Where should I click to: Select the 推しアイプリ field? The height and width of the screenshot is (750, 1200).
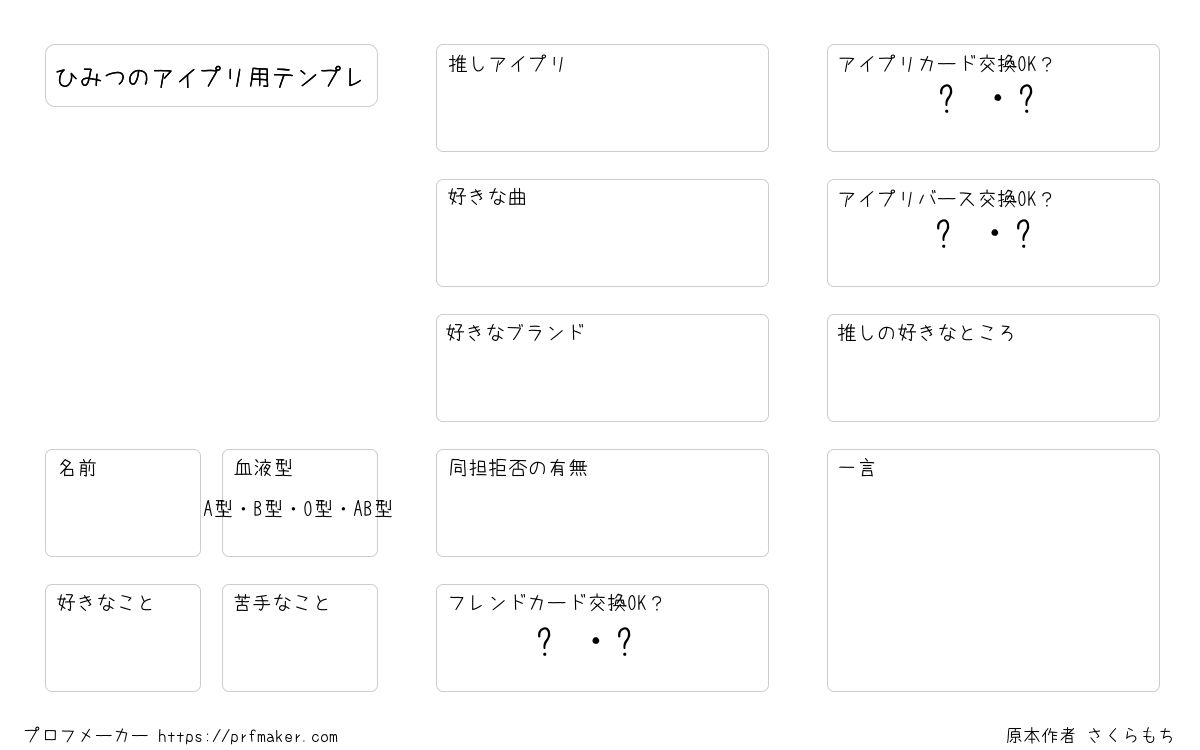602,98
